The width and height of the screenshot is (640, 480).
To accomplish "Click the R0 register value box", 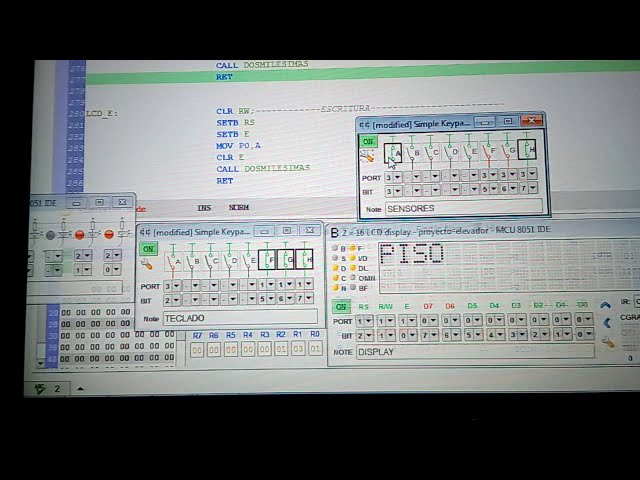I will click(x=315, y=350).
